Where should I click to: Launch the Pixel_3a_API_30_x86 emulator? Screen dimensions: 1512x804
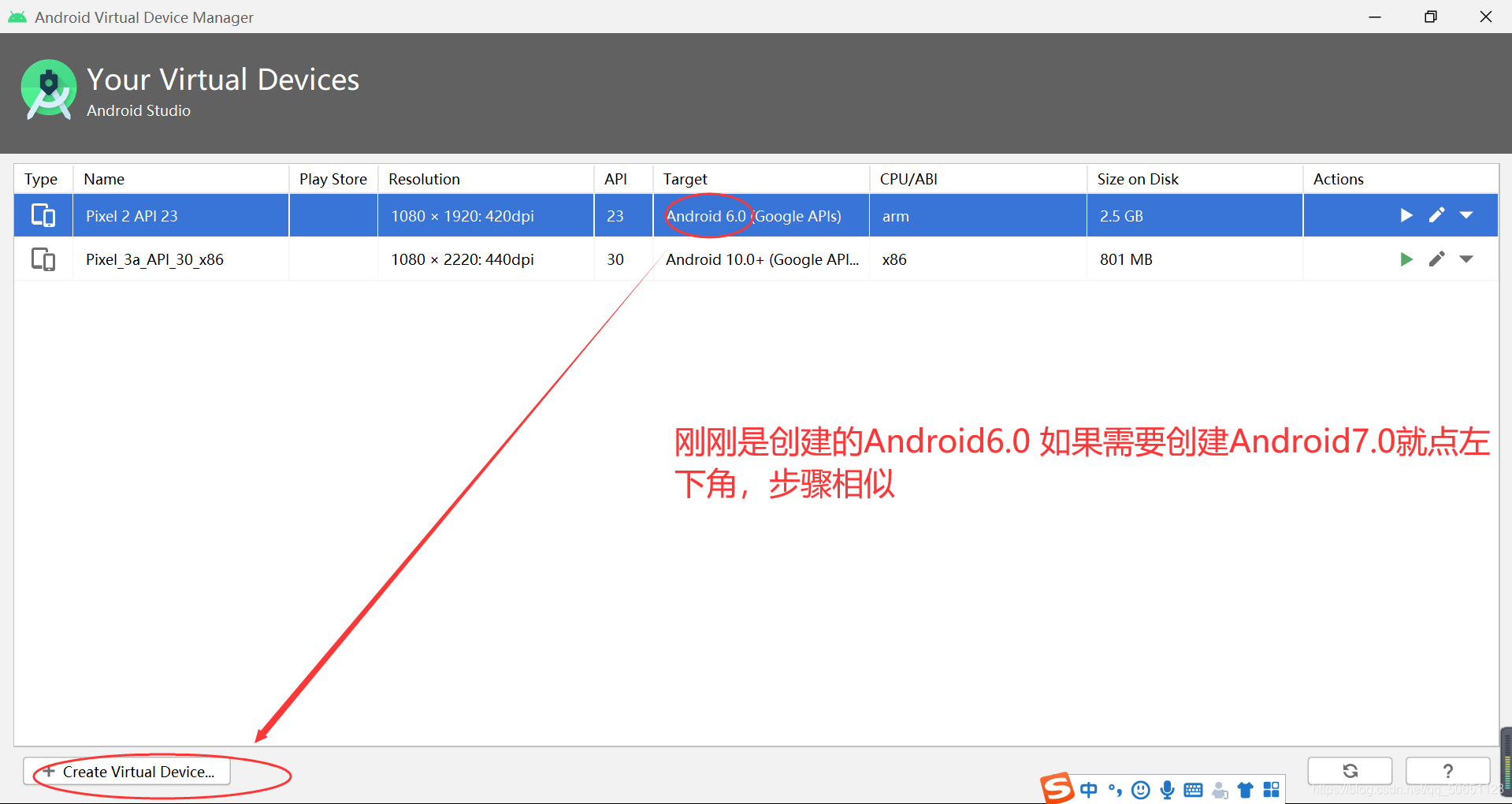coord(1406,259)
